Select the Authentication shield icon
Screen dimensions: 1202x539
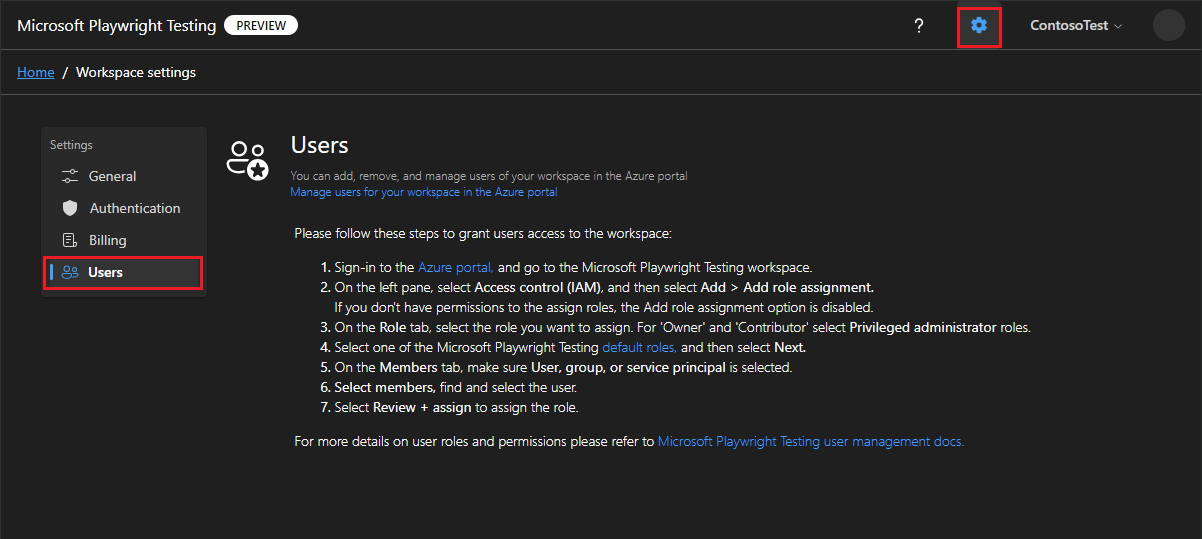[70, 208]
